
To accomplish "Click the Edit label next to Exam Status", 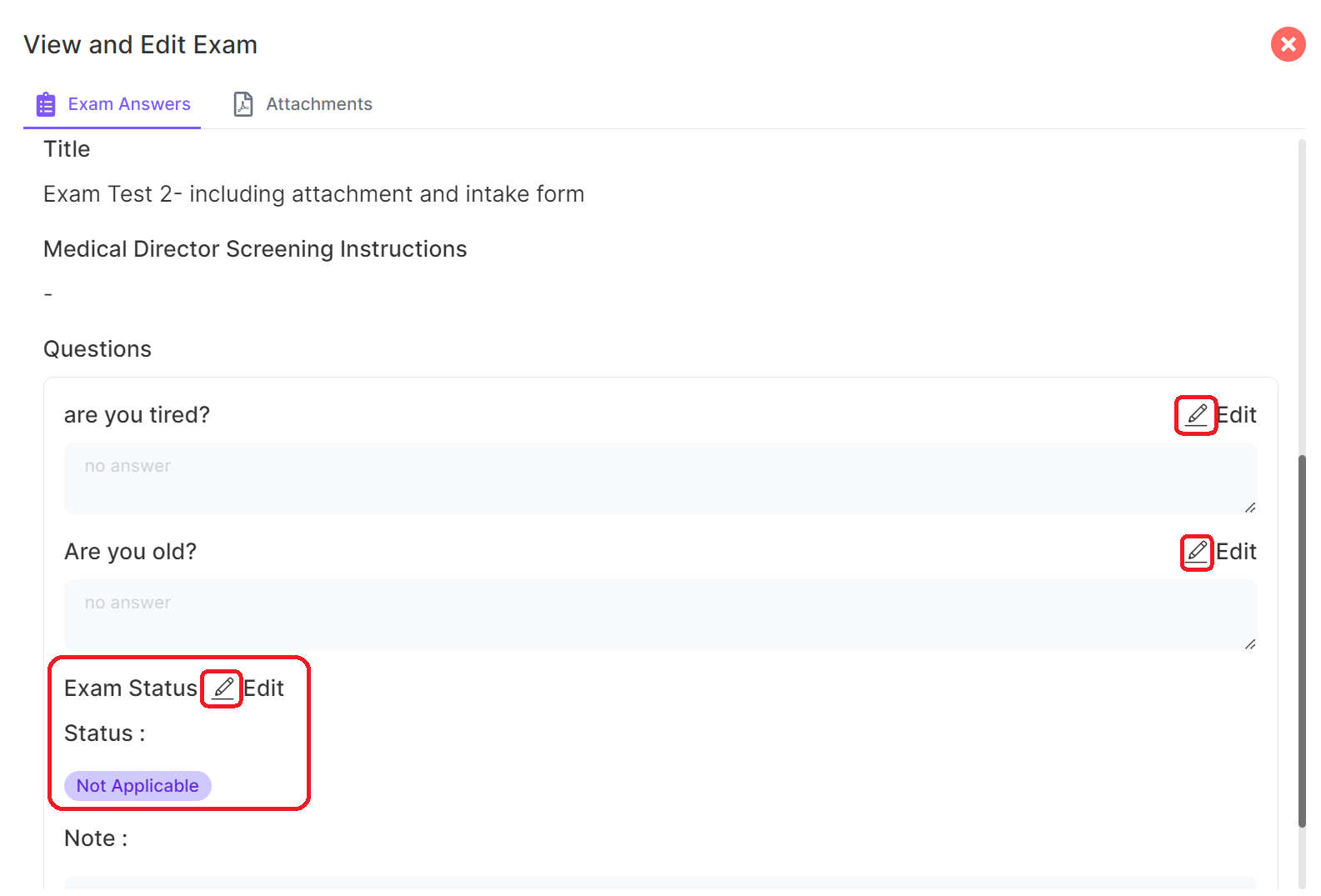I will (x=264, y=688).
